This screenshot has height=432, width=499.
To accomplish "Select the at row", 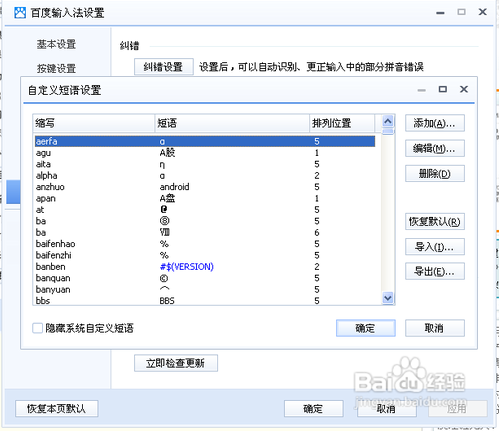I will pos(205,210).
